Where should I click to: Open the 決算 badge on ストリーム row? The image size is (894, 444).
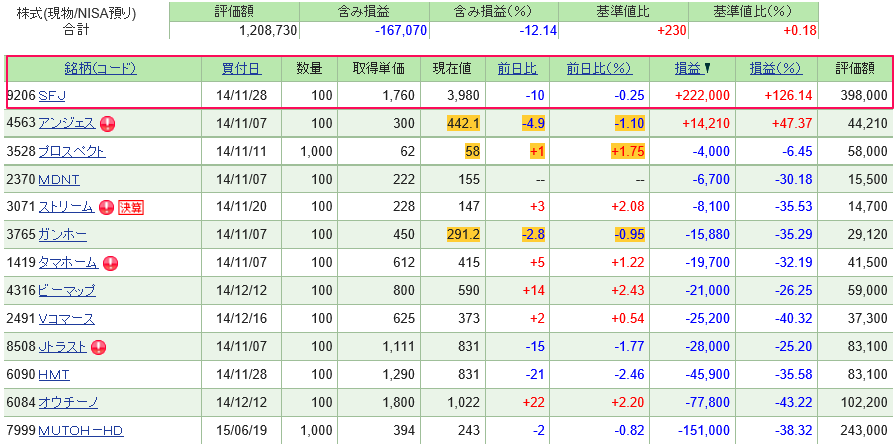pyautogui.click(x=131, y=208)
